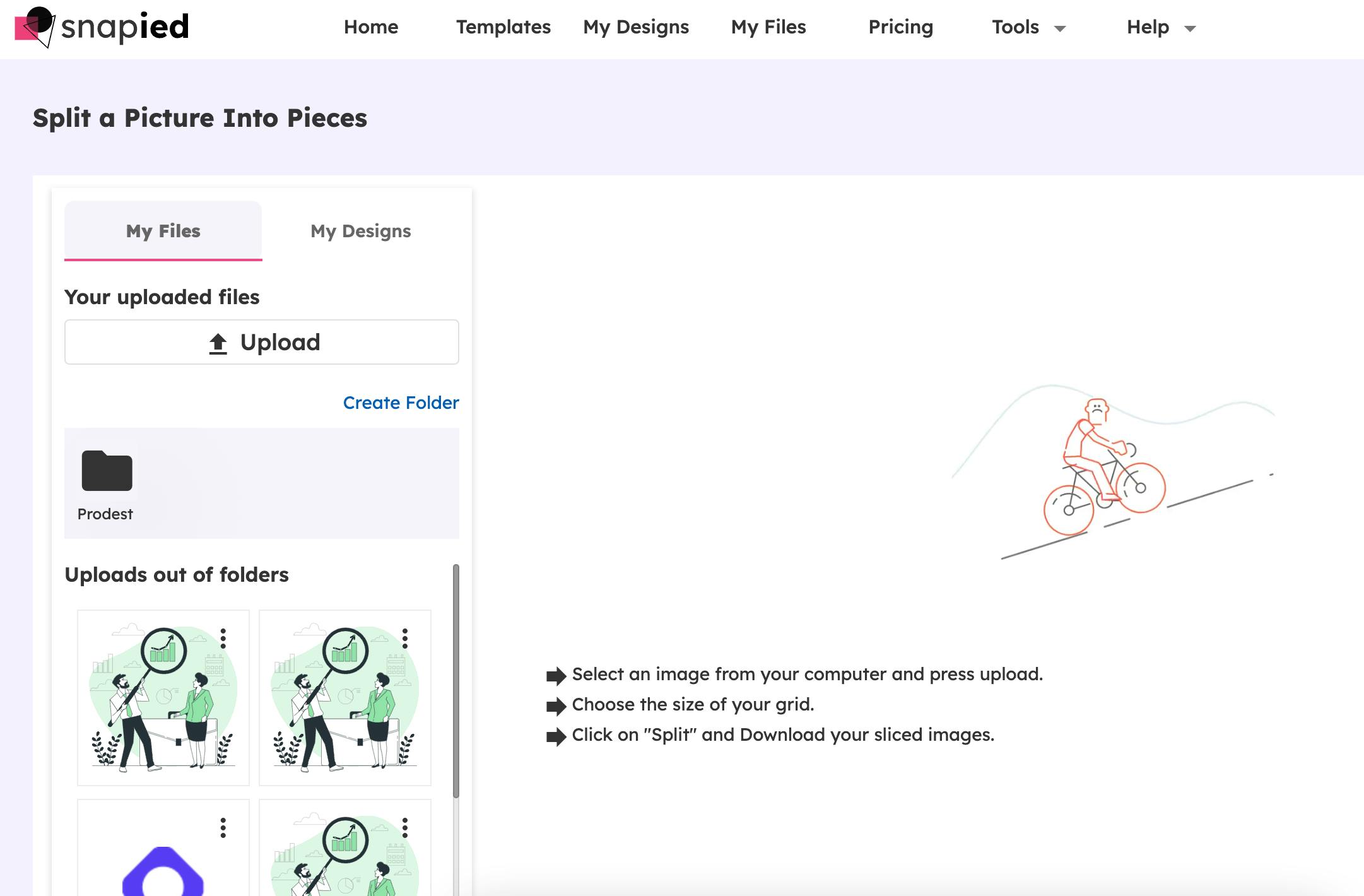Open the Pricing page
Viewport: 1364px width, 896px height.
tap(901, 27)
